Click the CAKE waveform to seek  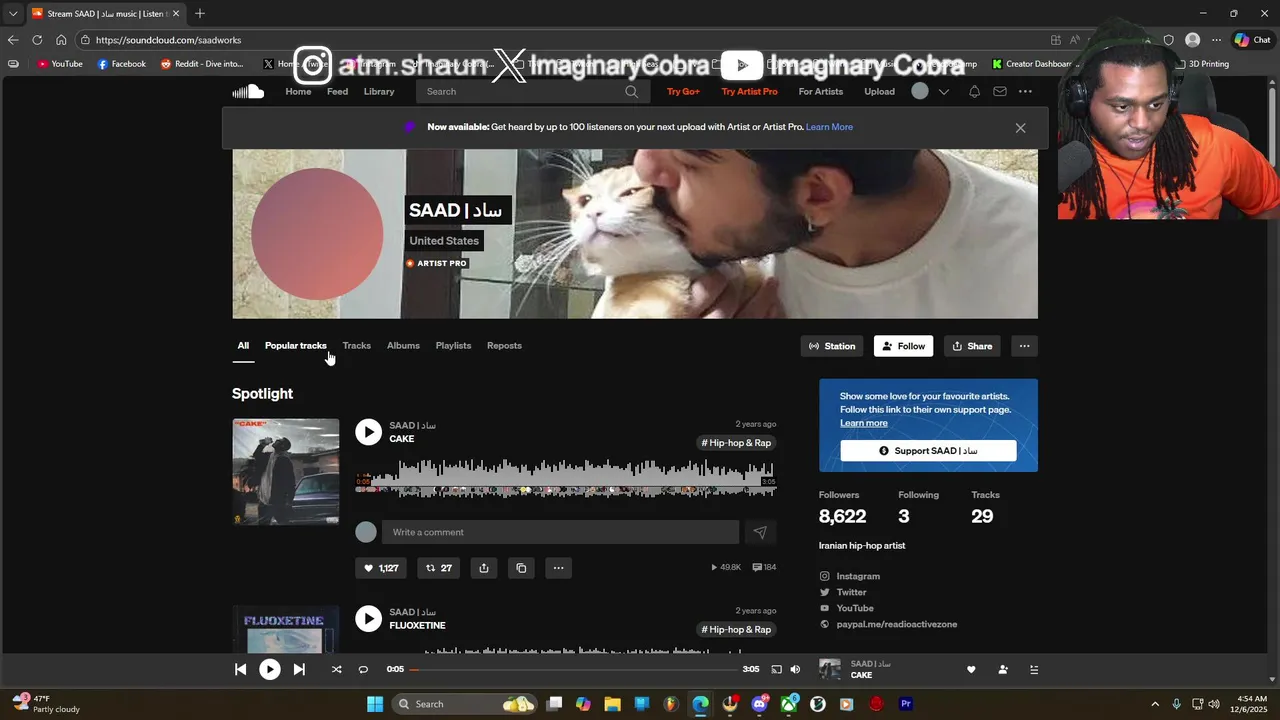[566, 478]
